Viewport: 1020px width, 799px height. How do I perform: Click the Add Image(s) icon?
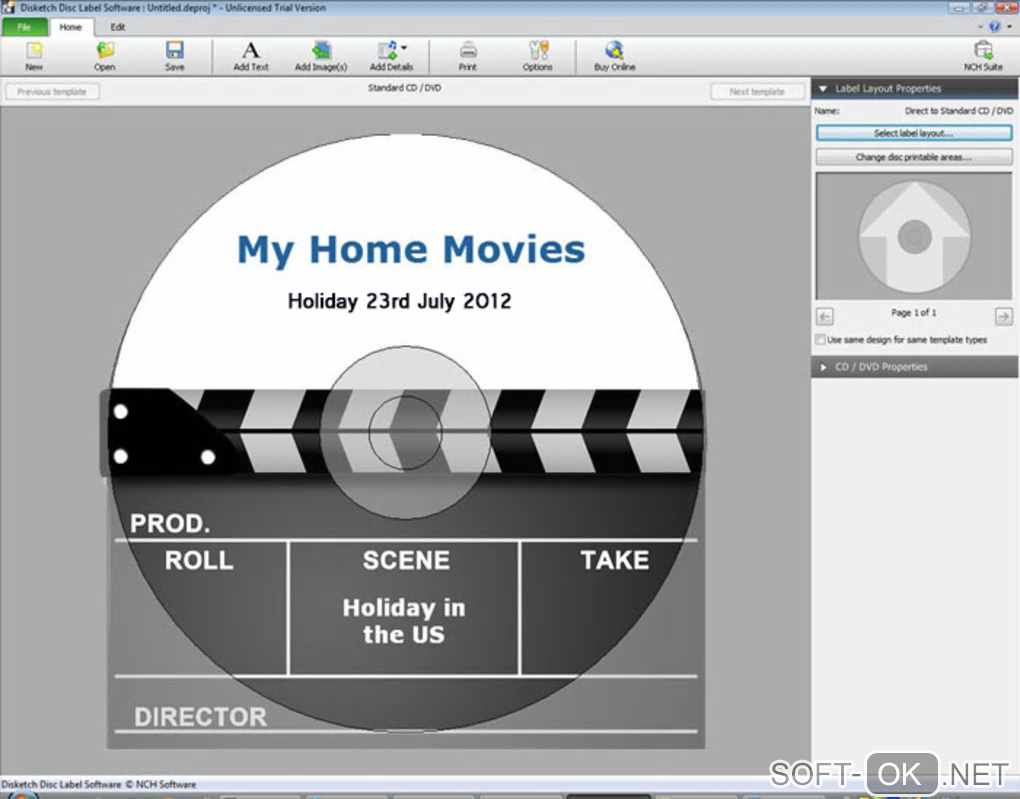tap(321, 50)
